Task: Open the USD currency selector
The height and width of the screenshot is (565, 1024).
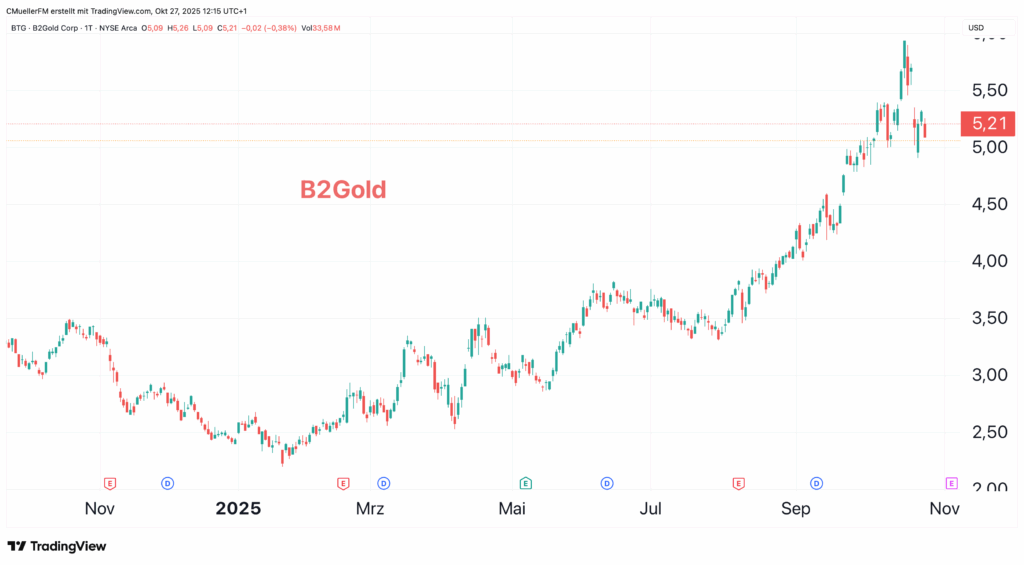Action: [975, 27]
